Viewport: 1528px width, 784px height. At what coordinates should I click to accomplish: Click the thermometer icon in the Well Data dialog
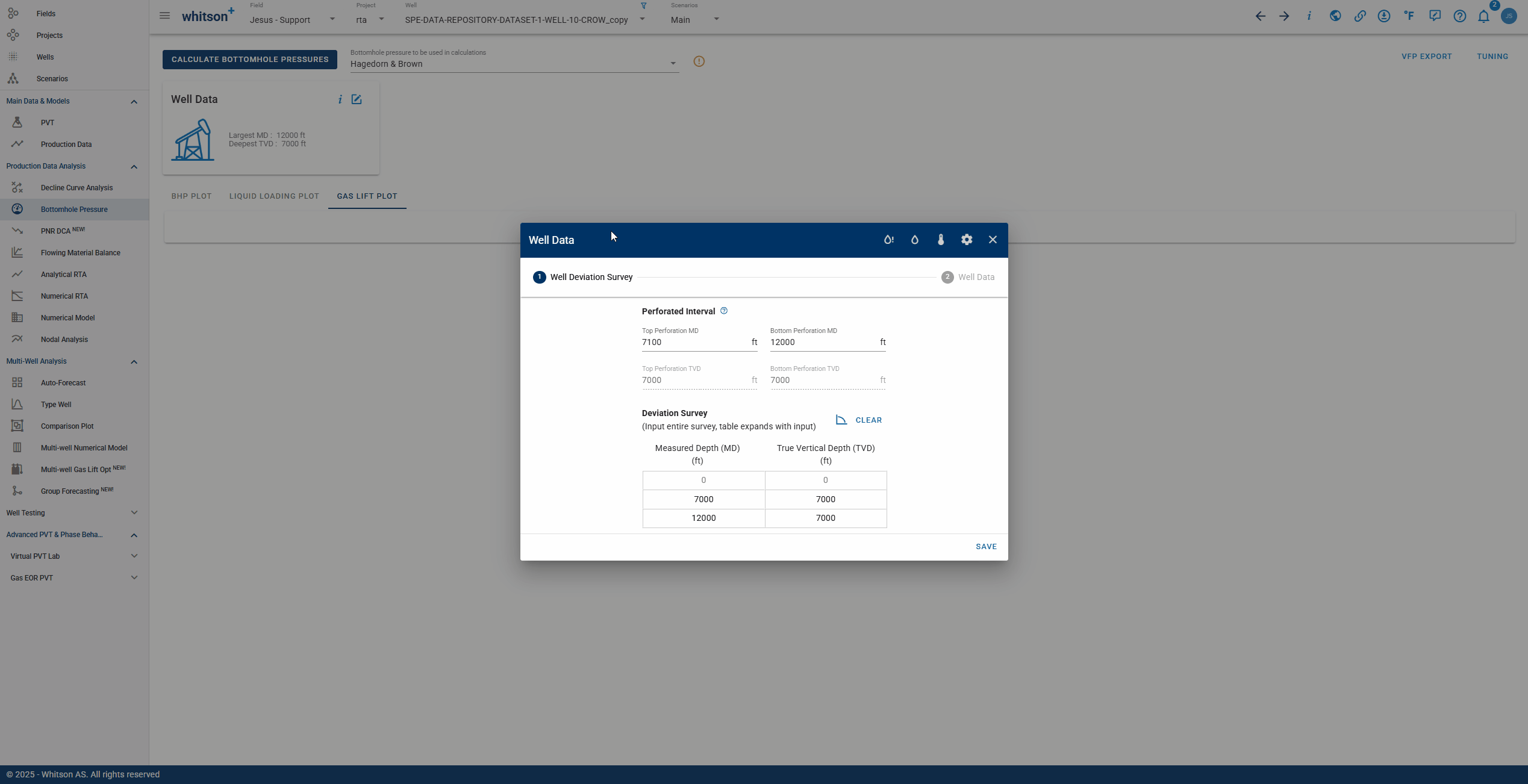click(x=941, y=240)
